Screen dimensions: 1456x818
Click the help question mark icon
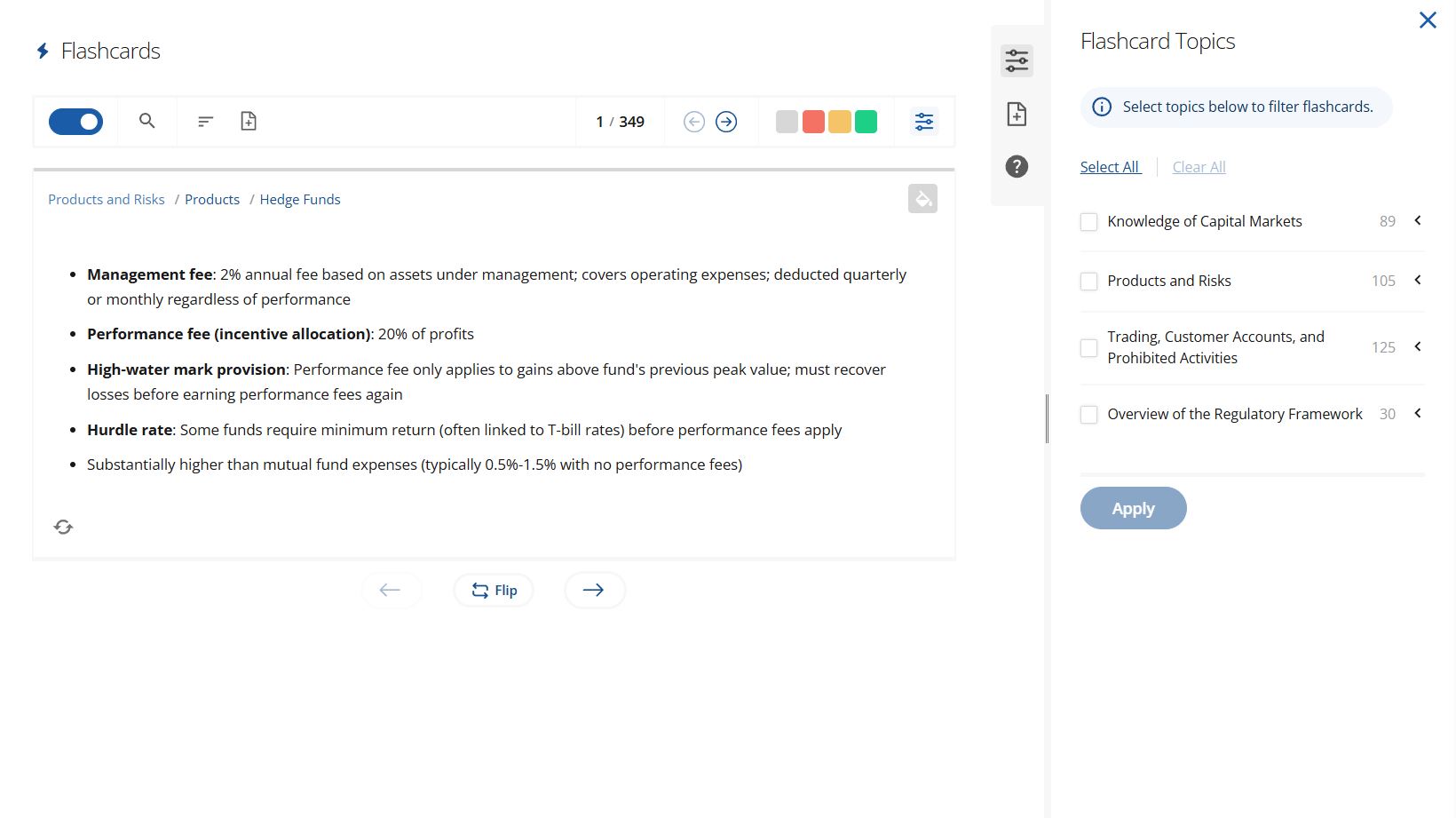pyautogui.click(x=1017, y=166)
